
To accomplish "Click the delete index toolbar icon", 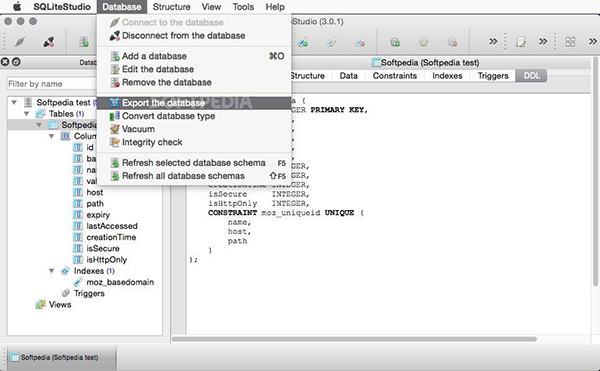I will 360,42.
